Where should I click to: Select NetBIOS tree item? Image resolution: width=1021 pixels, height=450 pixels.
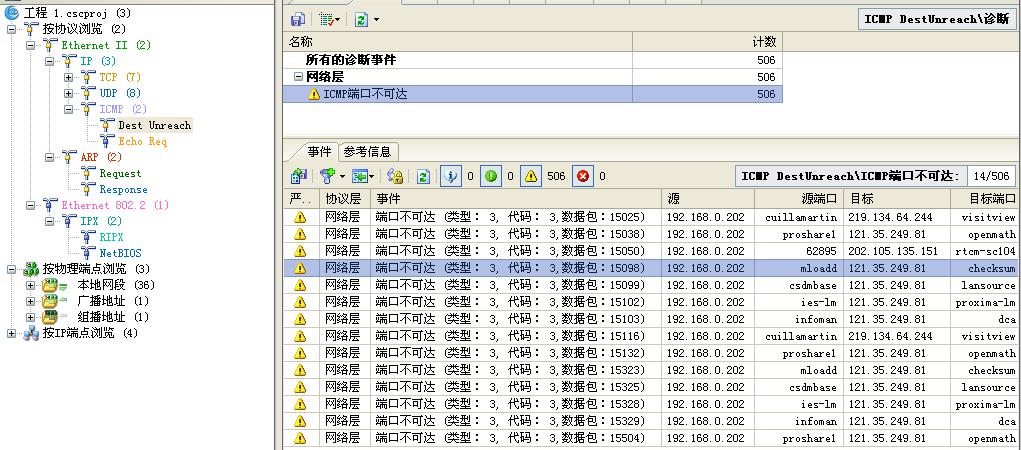pyautogui.click(x=120, y=253)
